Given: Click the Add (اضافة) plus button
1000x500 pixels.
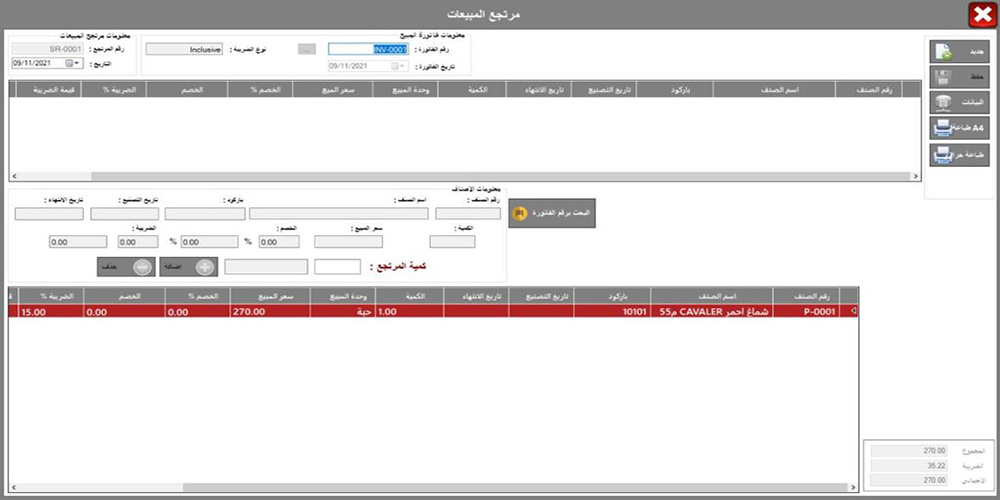Looking at the screenshot, I should [x=190, y=267].
